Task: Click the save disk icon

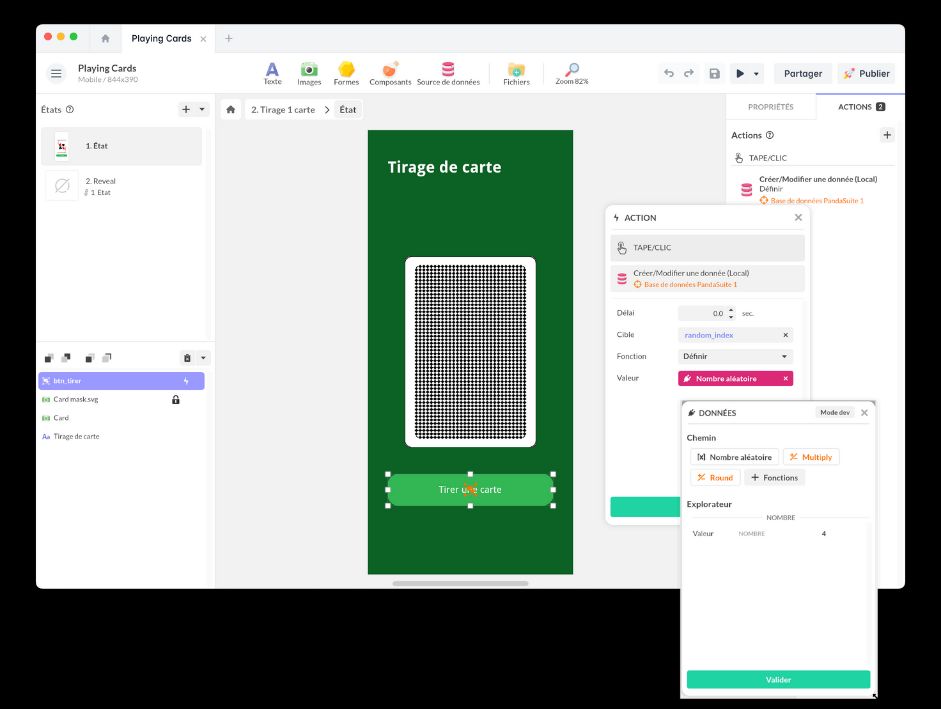Action: (714, 73)
